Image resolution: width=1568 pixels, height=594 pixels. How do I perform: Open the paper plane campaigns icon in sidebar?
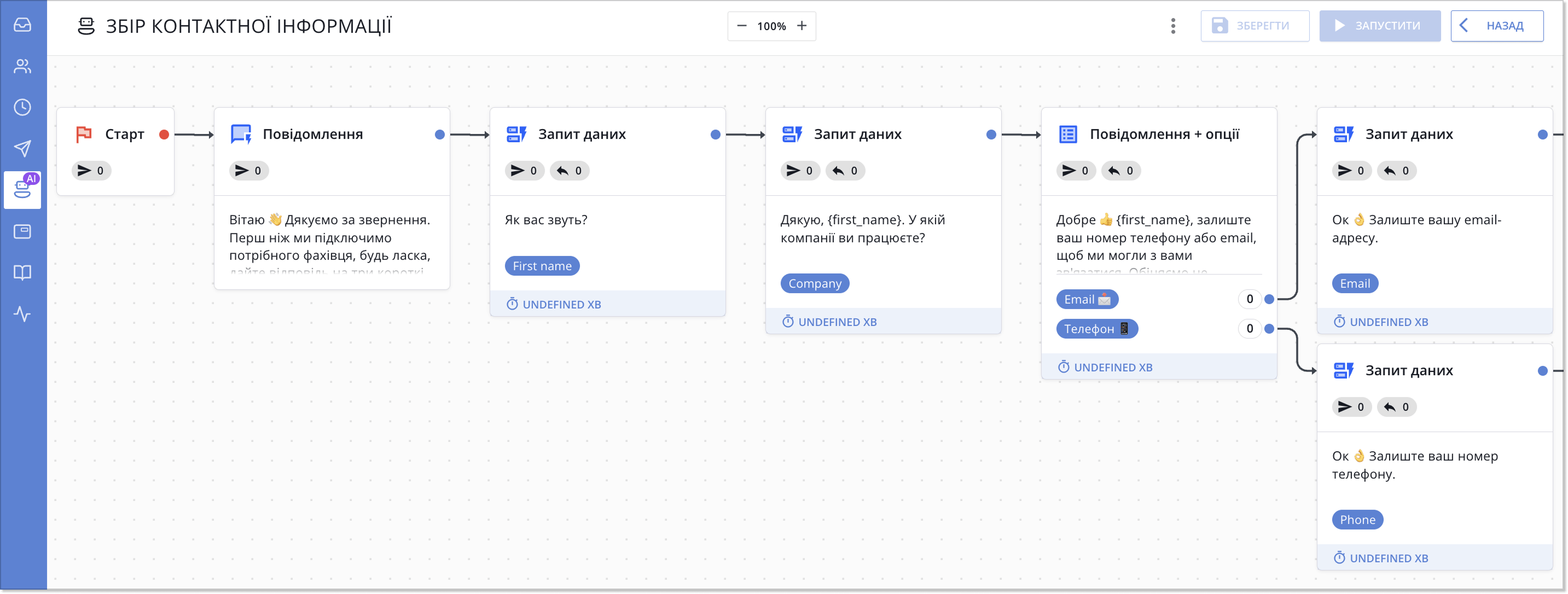pos(22,149)
